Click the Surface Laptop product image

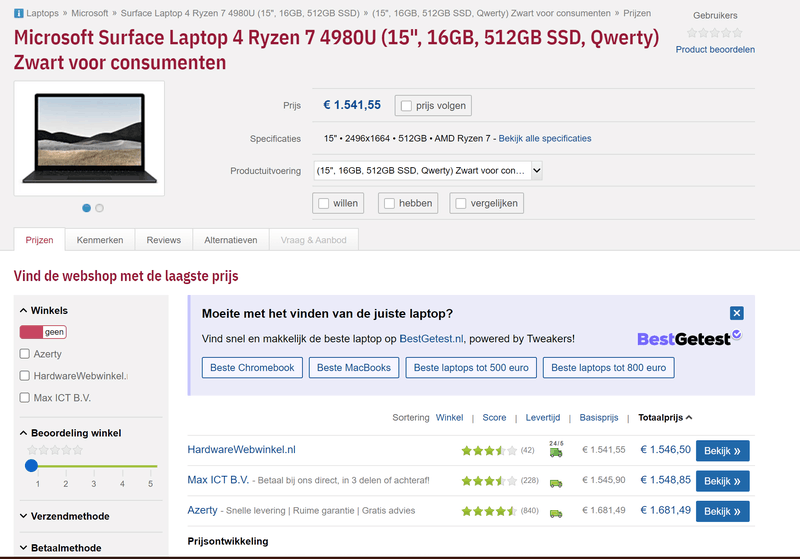point(89,138)
